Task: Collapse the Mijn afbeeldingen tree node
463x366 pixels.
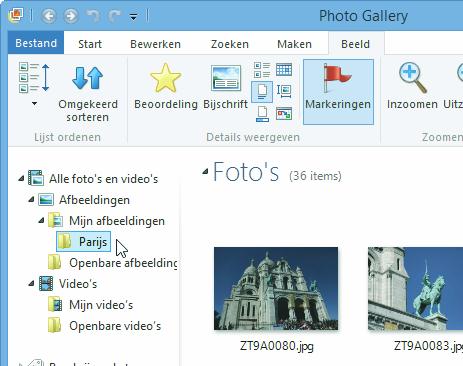Action: click(41, 221)
